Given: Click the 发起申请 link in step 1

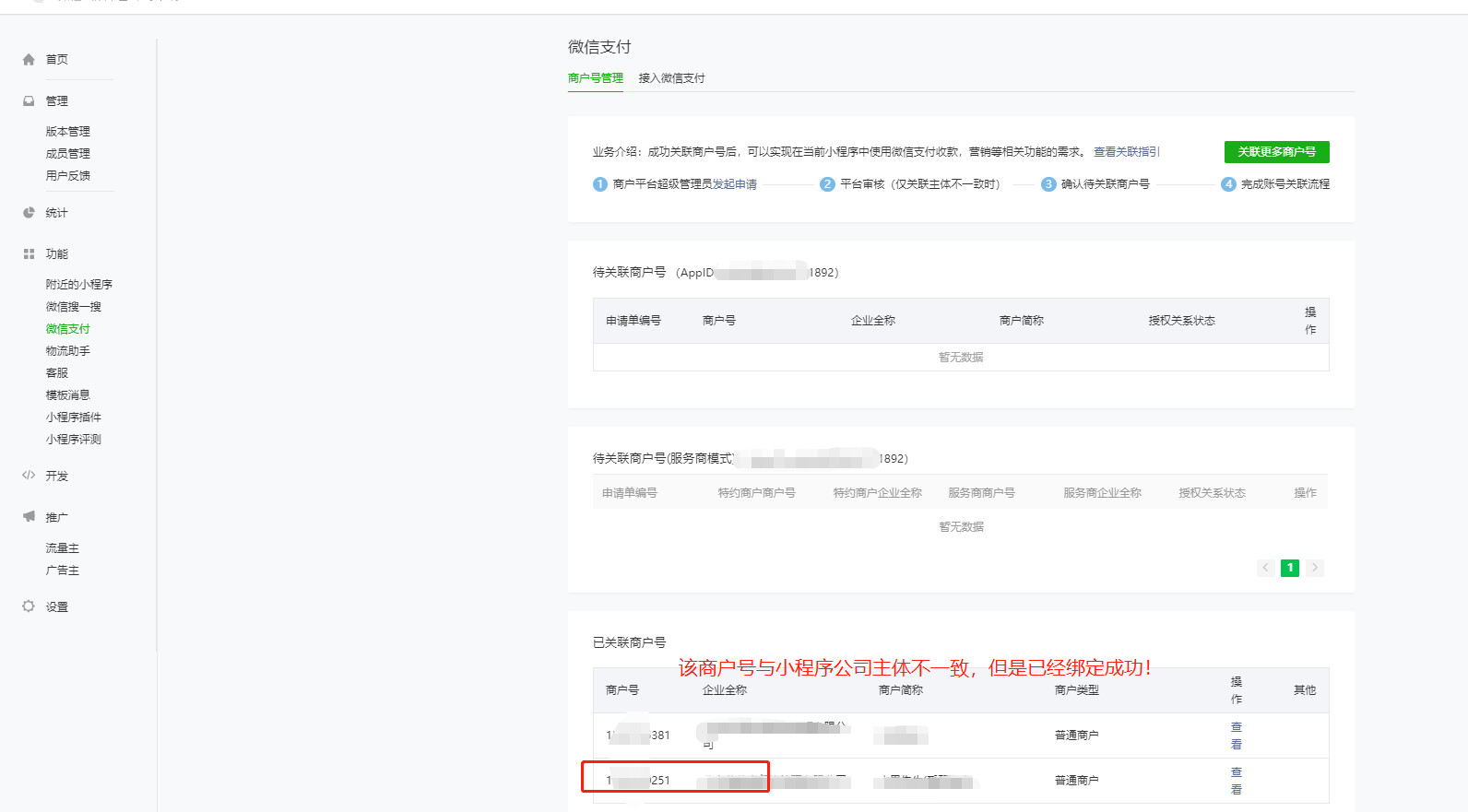Looking at the screenshot, I should (735, 184).
